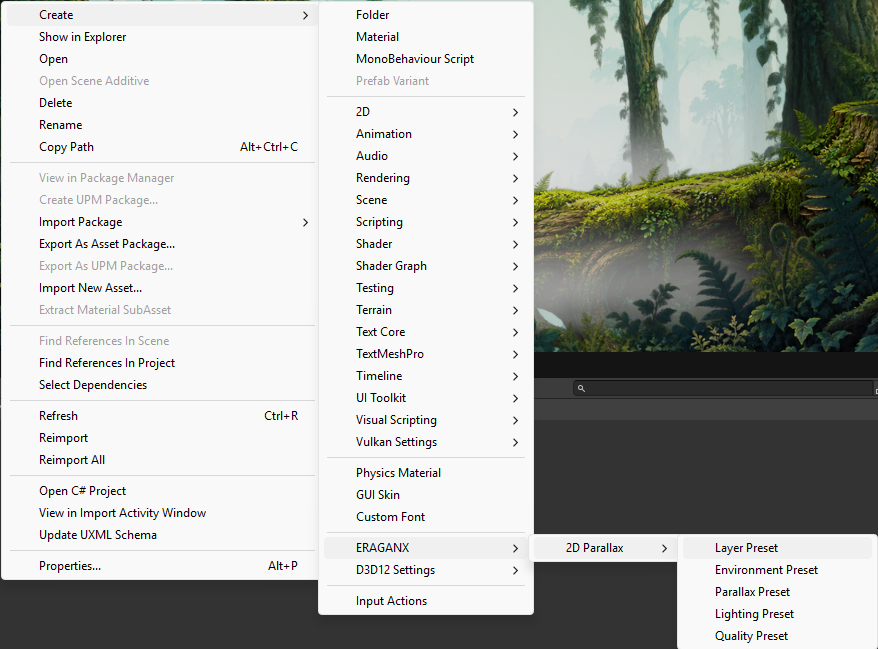Expand the Scene submenu
This screenshot has height=649, width=878.
426,200
